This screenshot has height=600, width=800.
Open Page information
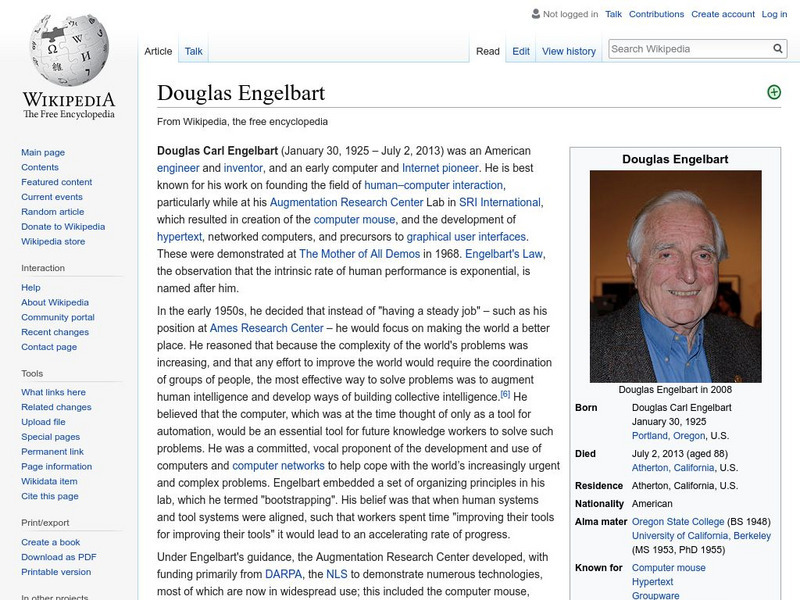[x=57, y=466]
